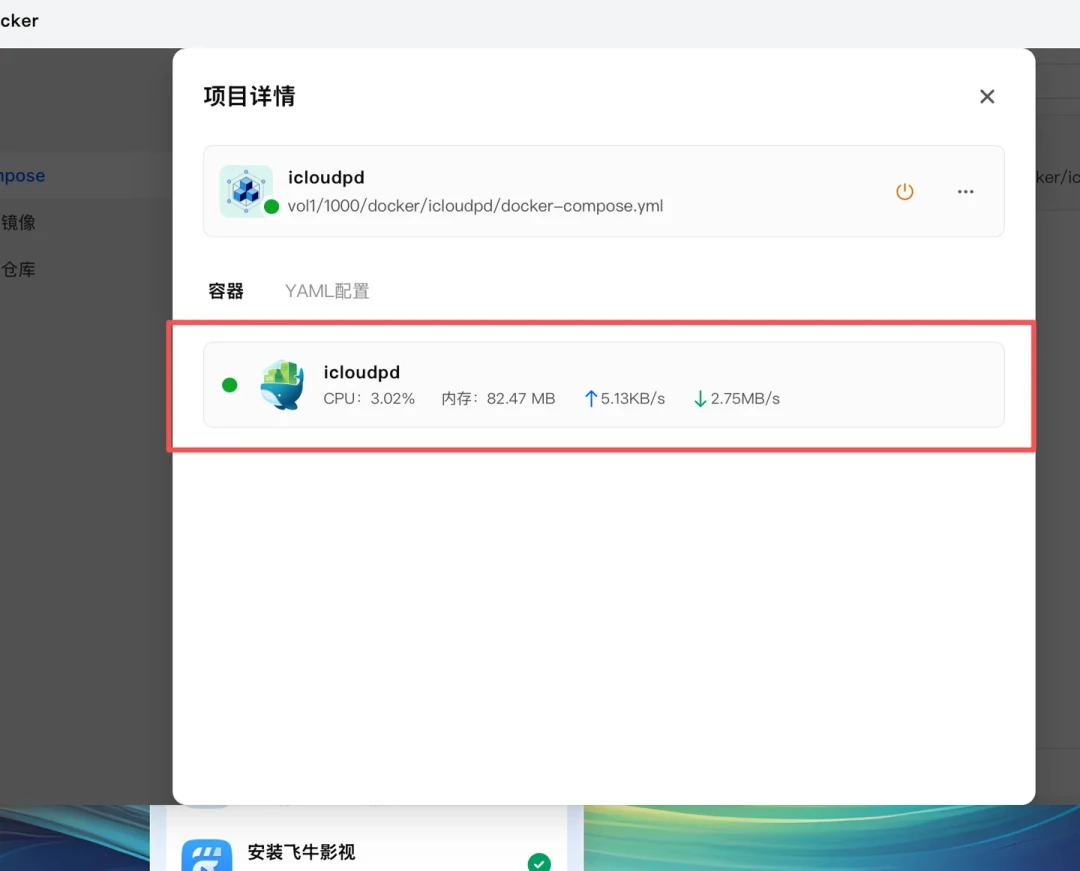Click the upload speed 5.13KB/s
Screen dimensions: 1080x871
coord(625,399)
